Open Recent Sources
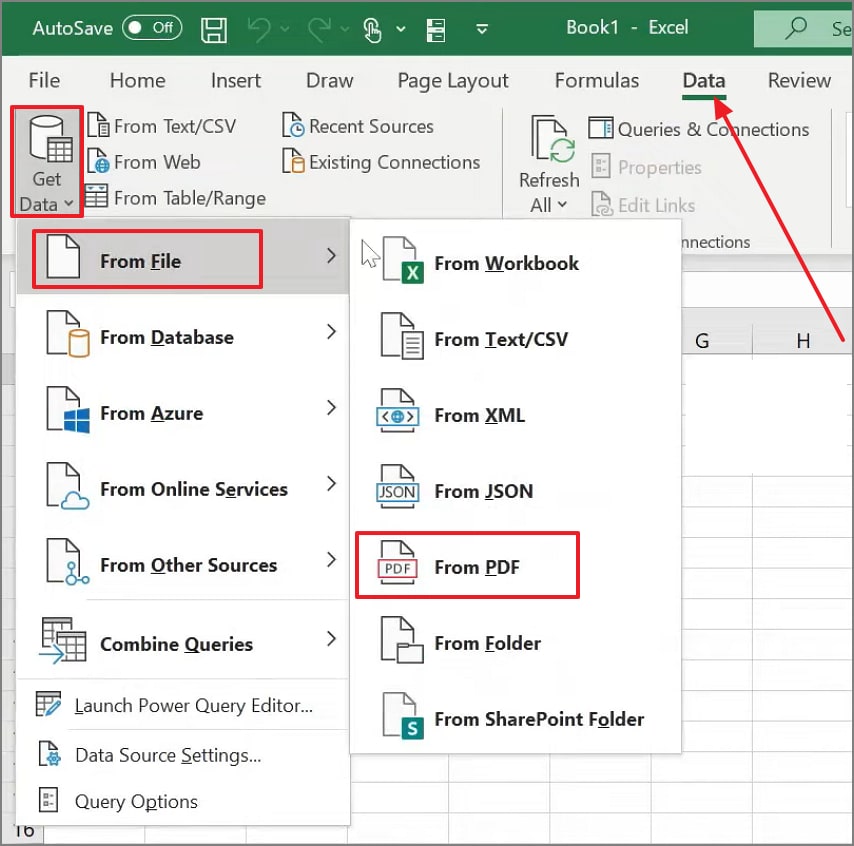This screenshot has width=854, height=846. [x=357, y=126]
